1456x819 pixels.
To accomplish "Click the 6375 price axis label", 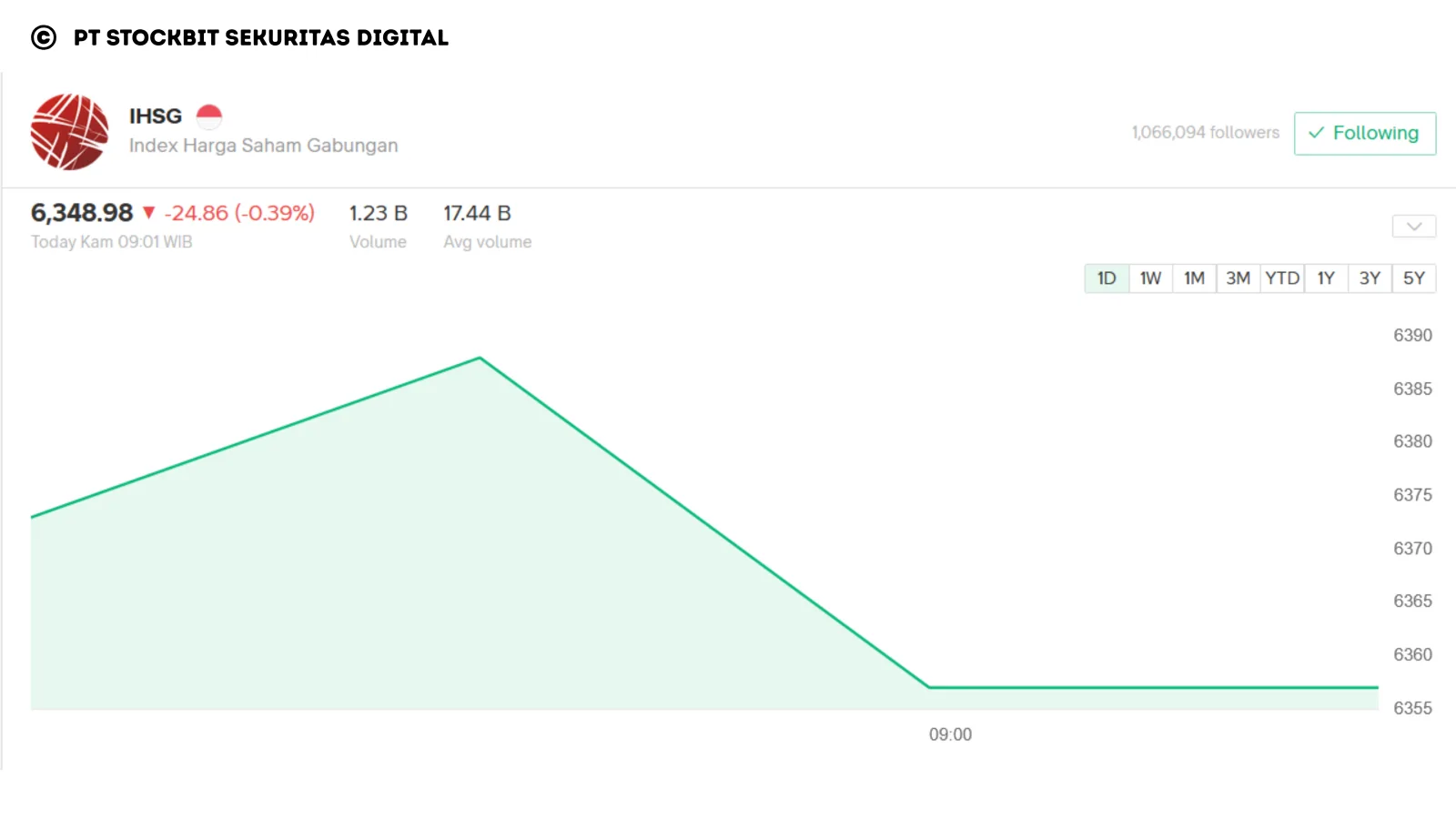I will tap(1412, 495).
